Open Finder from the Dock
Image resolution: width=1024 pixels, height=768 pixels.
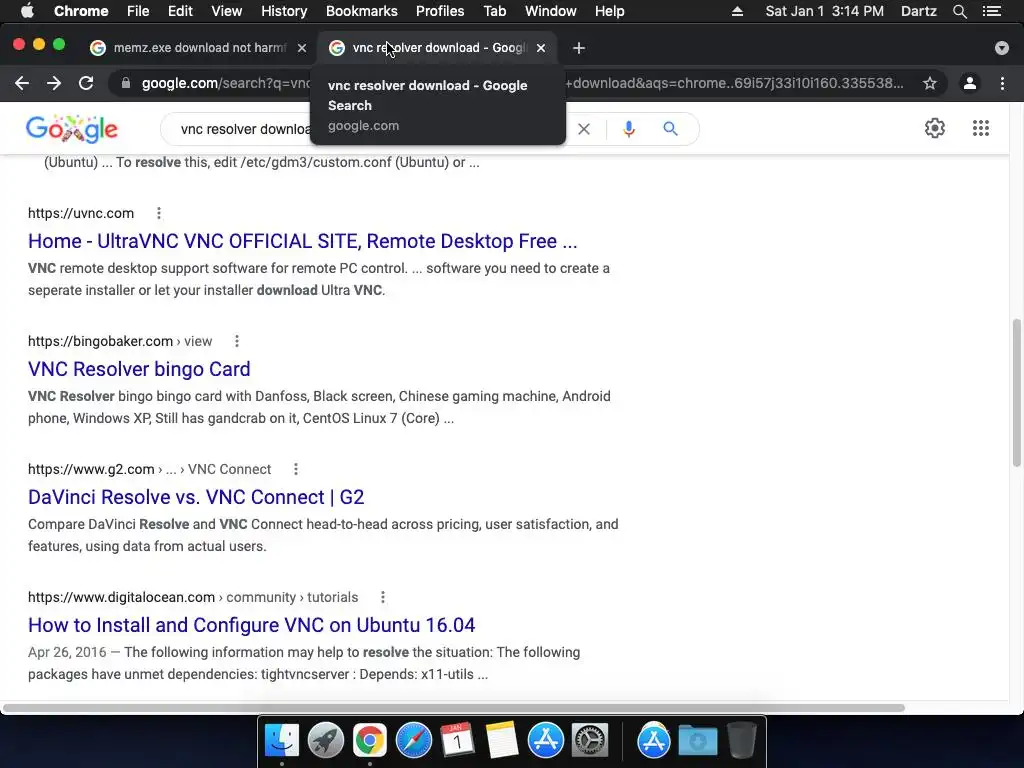tap(281, 741)
